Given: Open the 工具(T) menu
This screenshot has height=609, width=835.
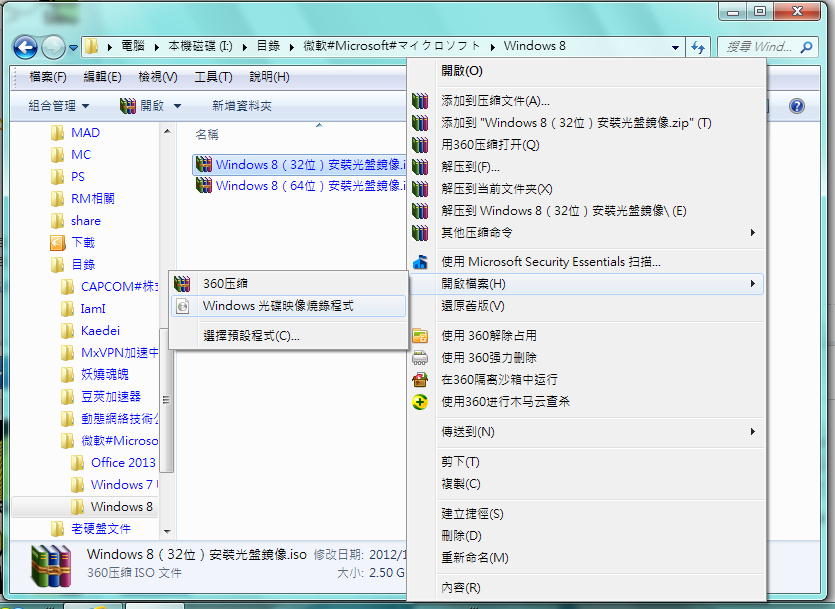Looking at the screenshot, I should [213, 77].
